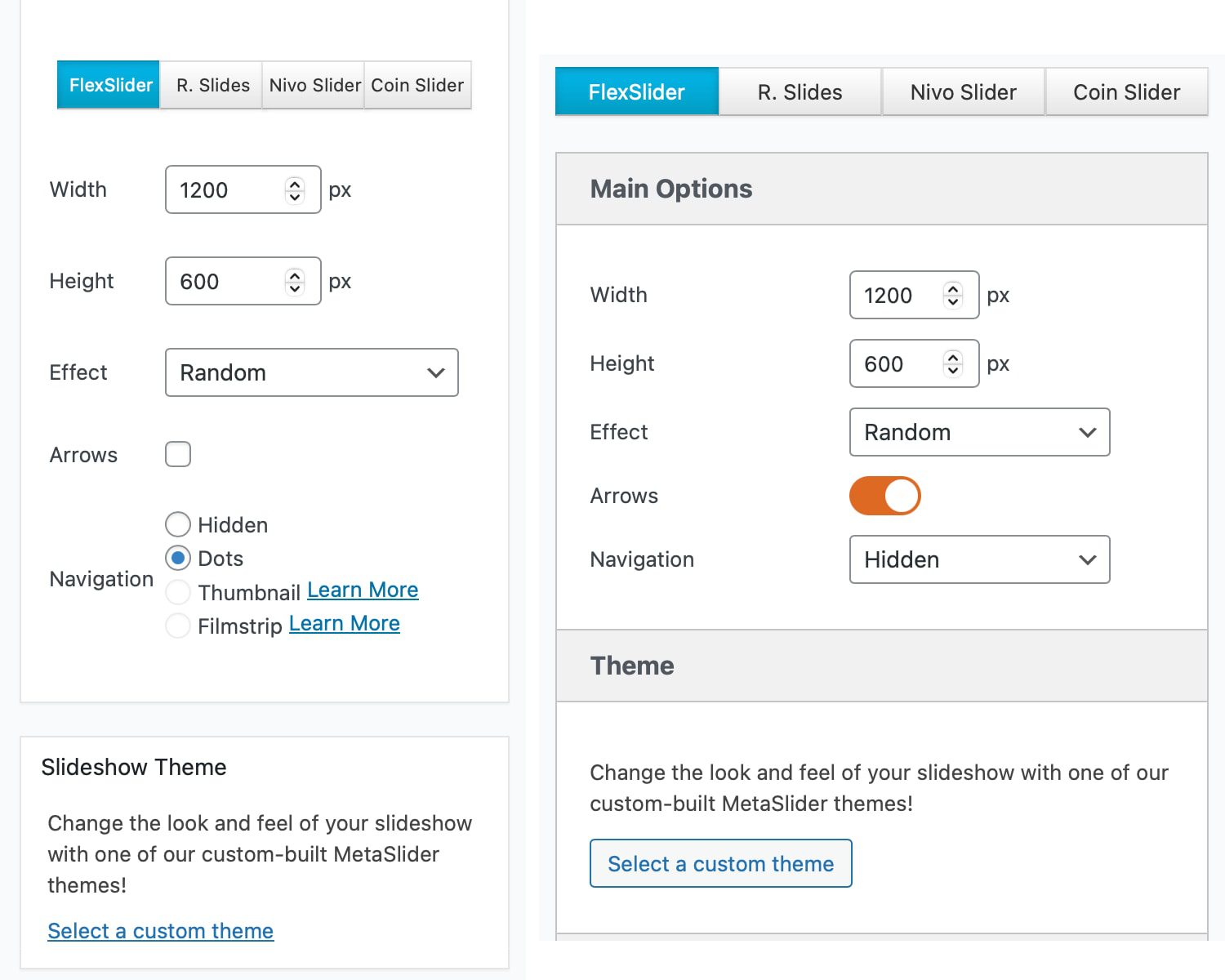Choose the Filmstrip navigation radio option
The image size is (1225, 980).
click(178, 626)
